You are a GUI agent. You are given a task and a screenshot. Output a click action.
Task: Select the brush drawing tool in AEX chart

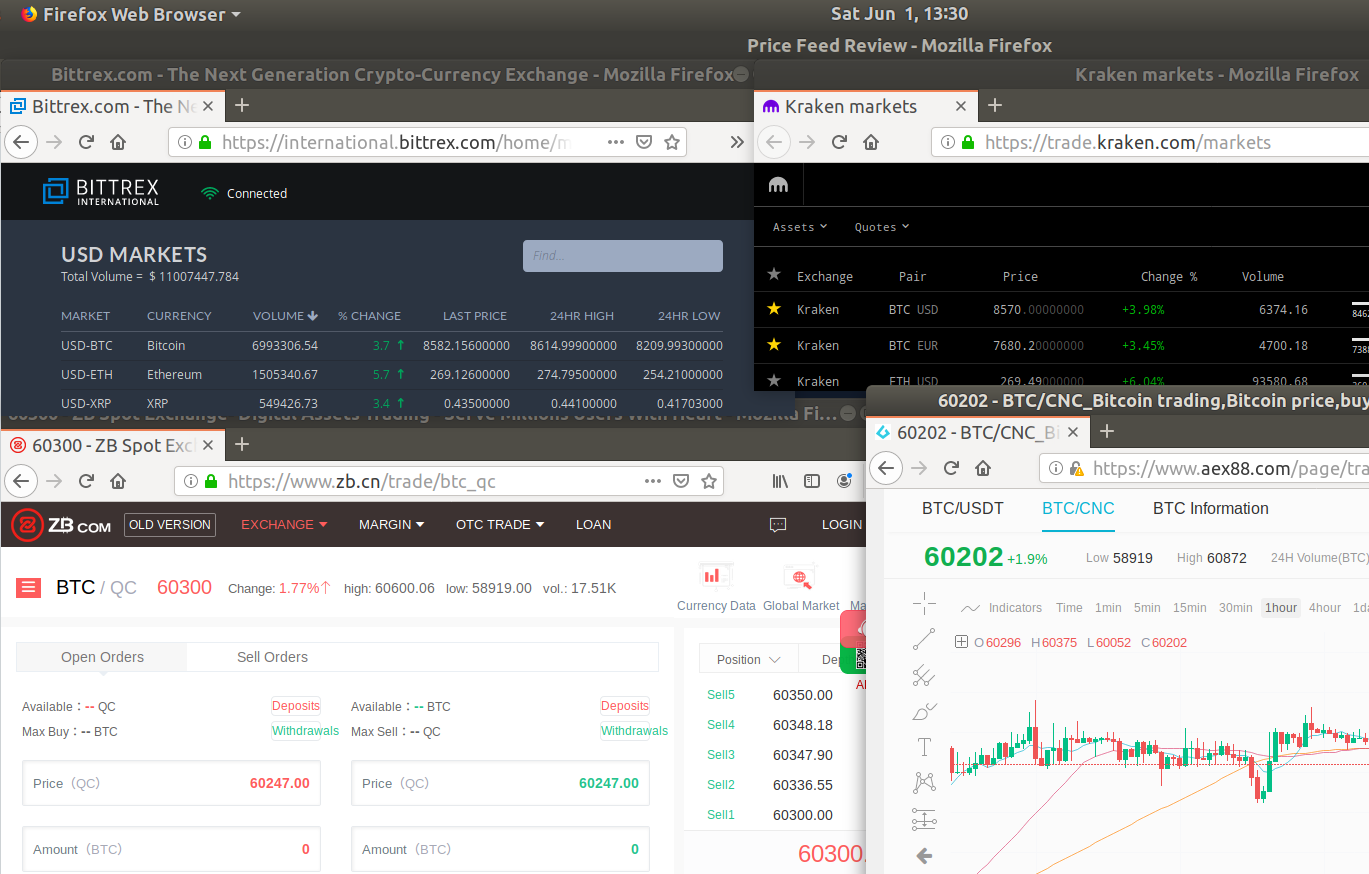click(x=924, y=712)
